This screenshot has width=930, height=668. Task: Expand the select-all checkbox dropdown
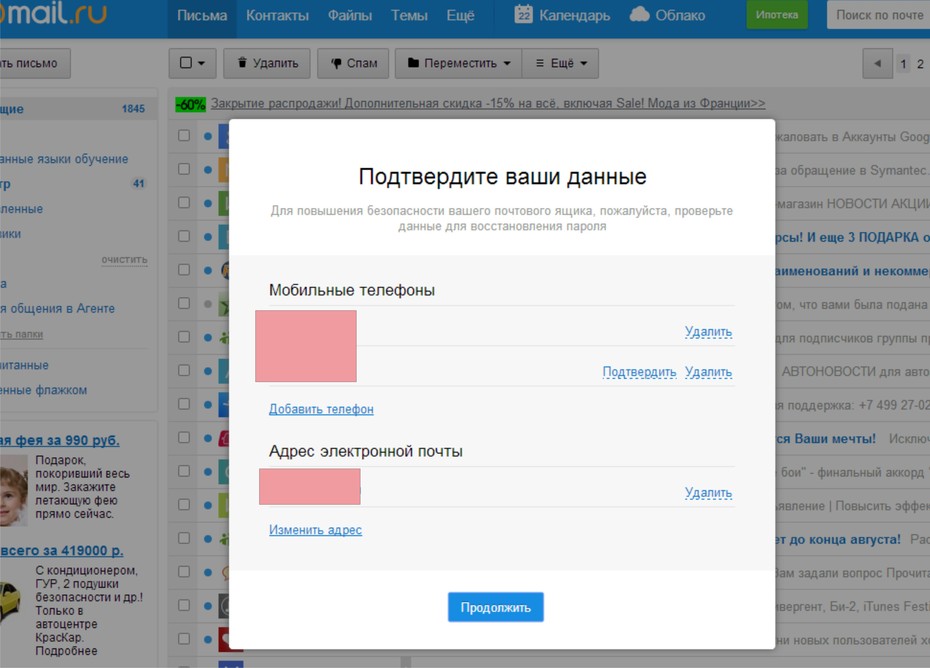(202, 63)
